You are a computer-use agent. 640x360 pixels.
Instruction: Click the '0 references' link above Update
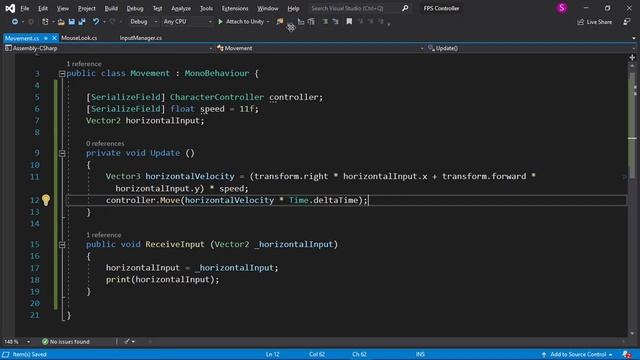[x=105, y=144]
